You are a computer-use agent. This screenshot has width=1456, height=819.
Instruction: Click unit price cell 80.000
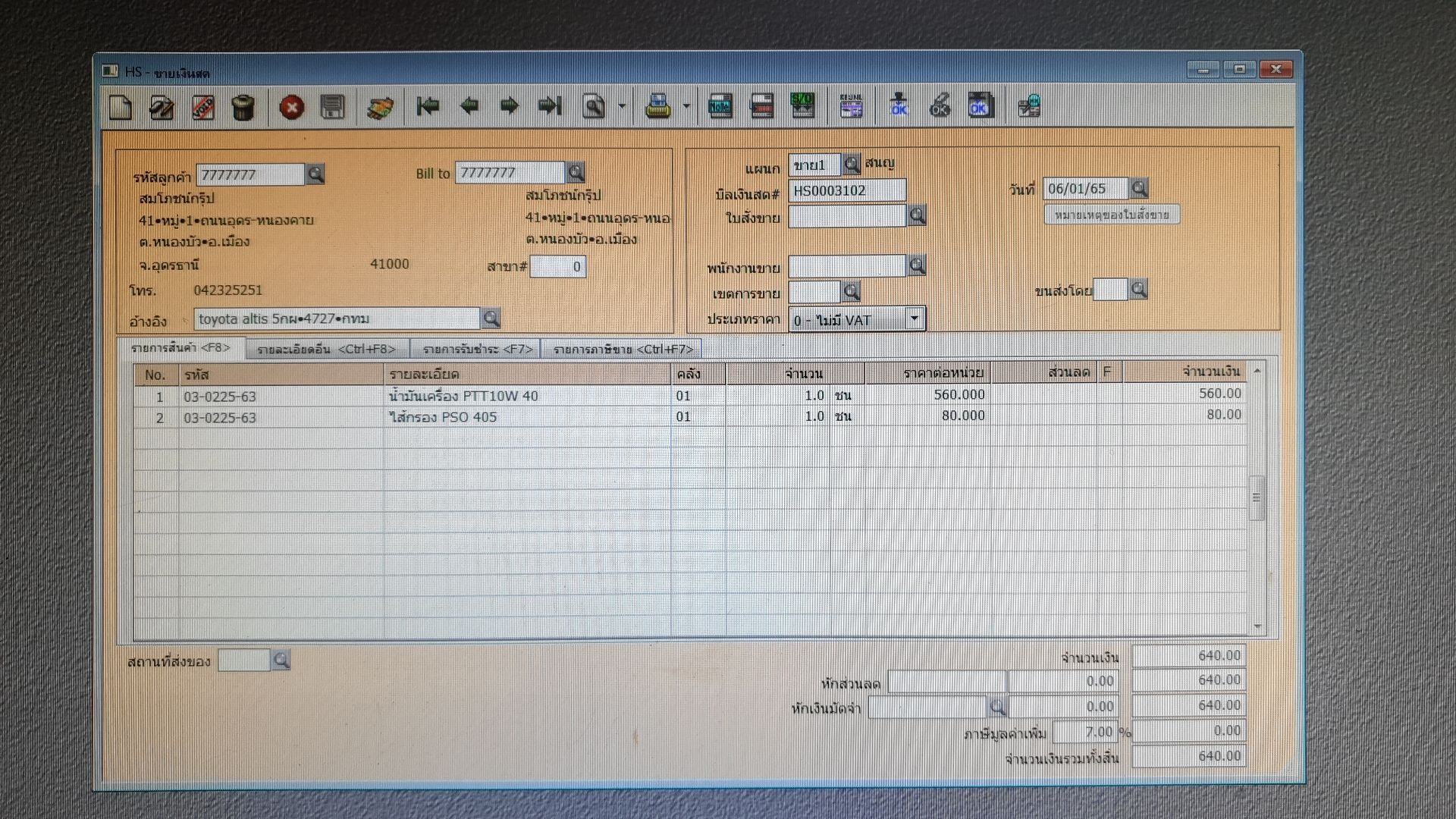point(928,416)
